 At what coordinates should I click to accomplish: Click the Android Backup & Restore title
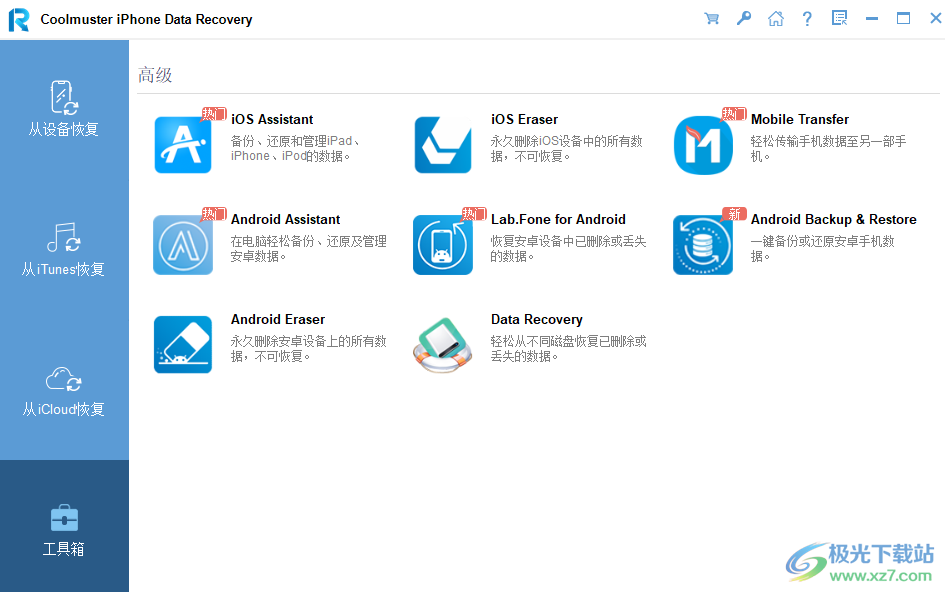point(834,219)
